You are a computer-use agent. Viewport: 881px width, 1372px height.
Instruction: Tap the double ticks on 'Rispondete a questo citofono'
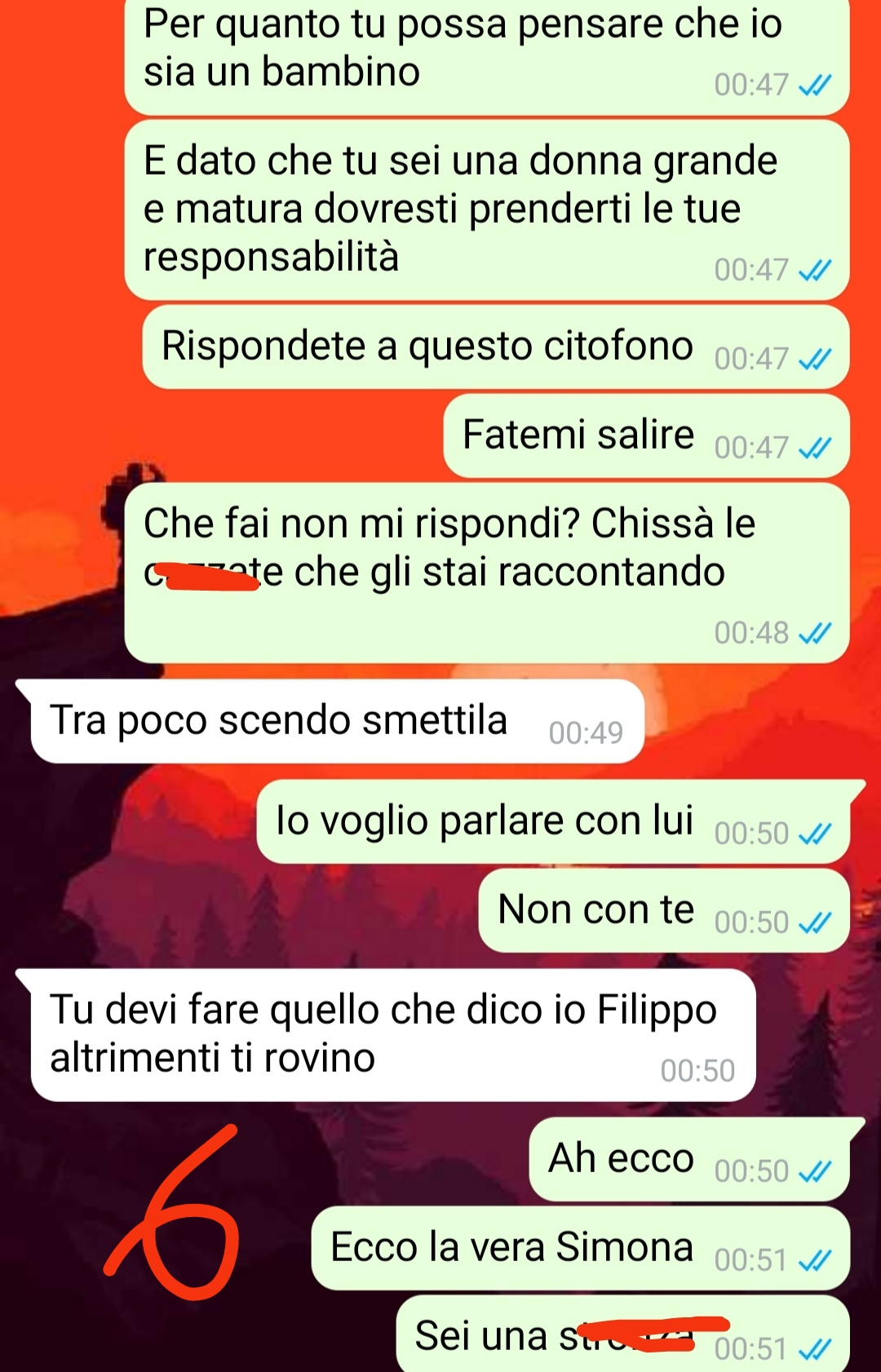(x=815, y=359)
